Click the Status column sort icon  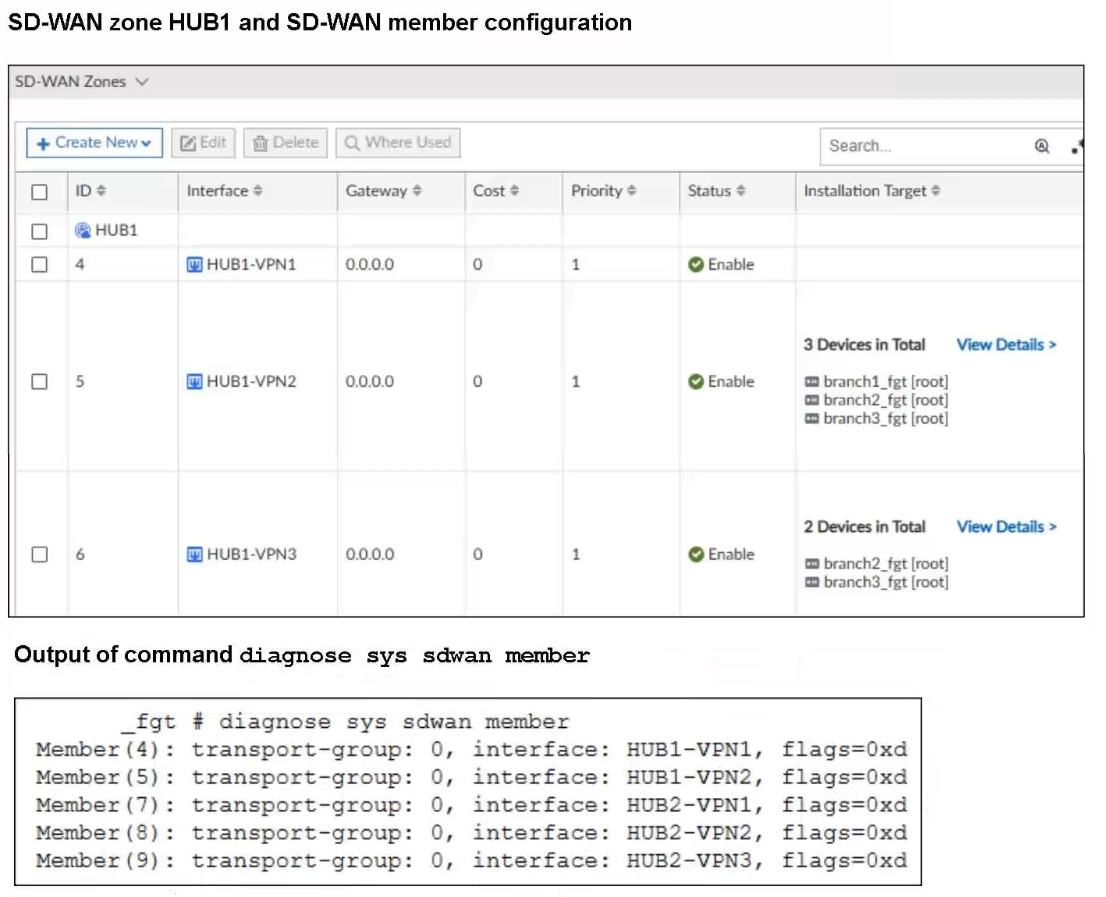point(740,190)
